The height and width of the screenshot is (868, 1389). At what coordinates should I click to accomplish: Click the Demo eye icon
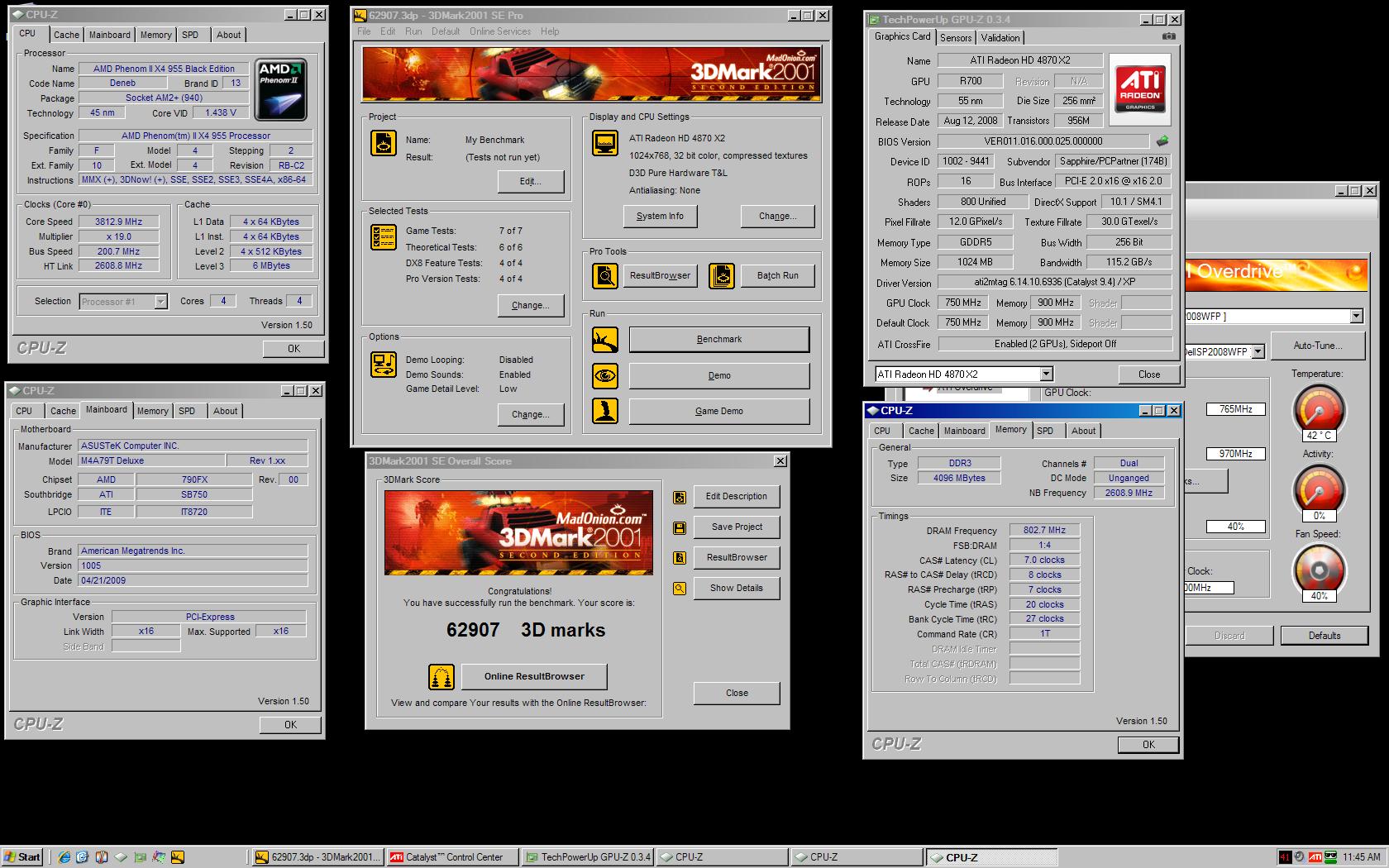pos(605,375)
